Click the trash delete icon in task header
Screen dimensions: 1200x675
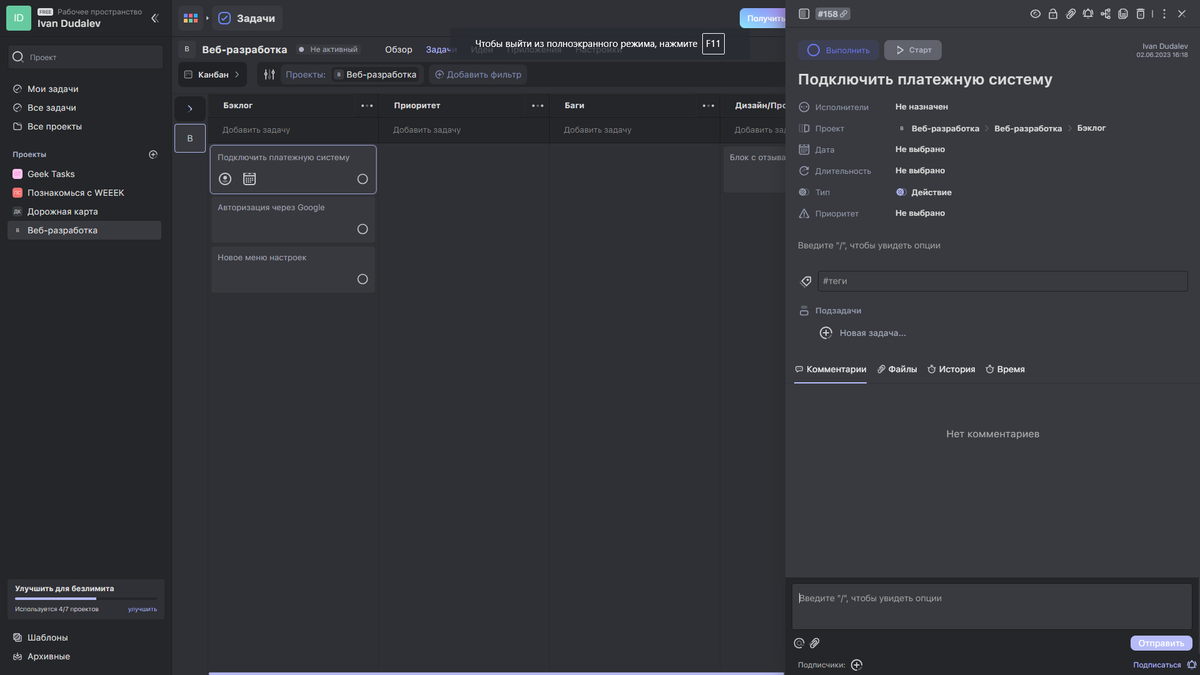[x=1140, y=14]
